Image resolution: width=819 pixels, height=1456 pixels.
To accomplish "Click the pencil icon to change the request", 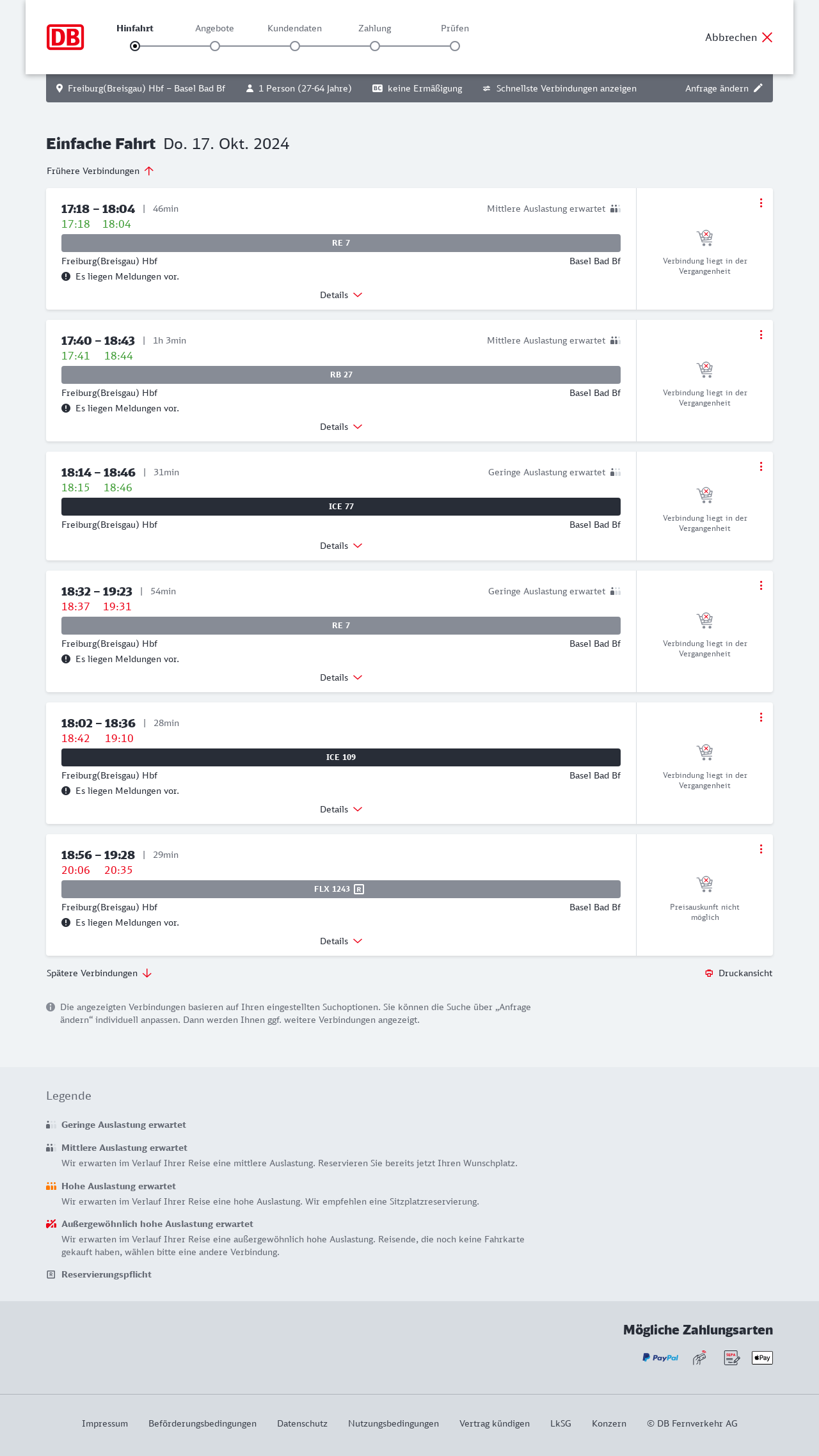I will click(x=758, y=88).
